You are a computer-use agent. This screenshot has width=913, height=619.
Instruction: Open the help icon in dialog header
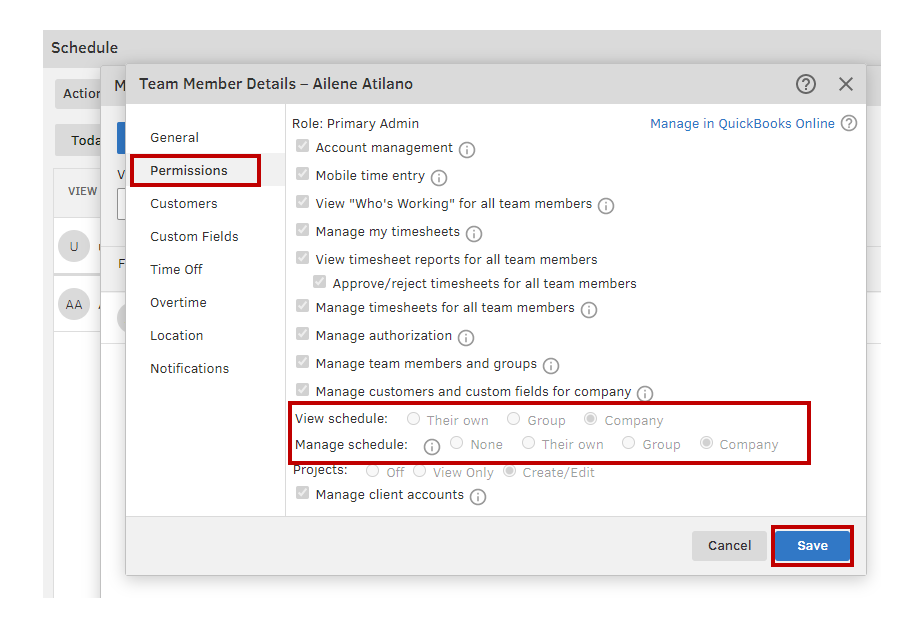pyautogui.click(x=805, y=84)
